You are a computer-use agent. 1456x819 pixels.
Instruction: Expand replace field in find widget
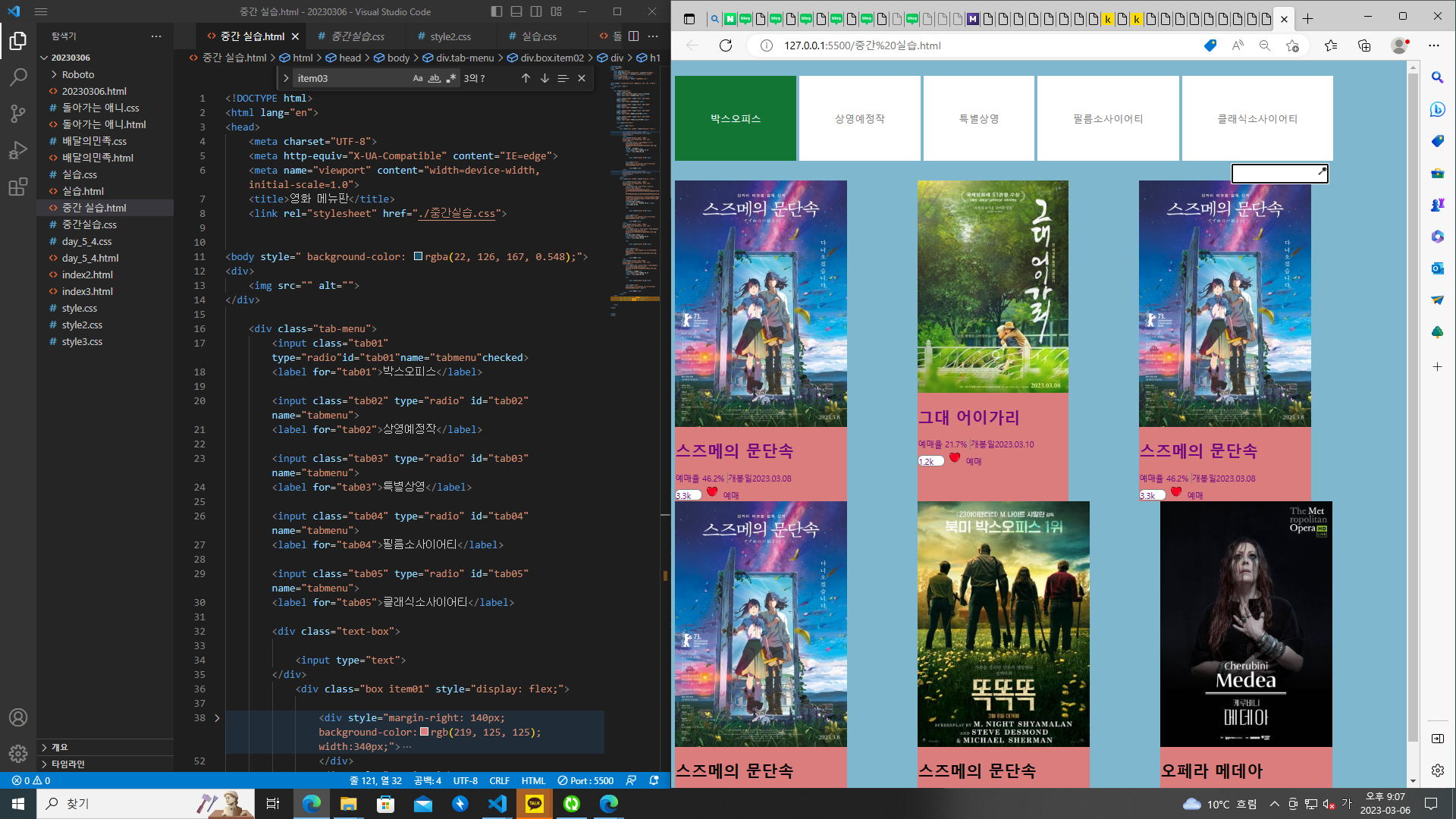(286, 78)
